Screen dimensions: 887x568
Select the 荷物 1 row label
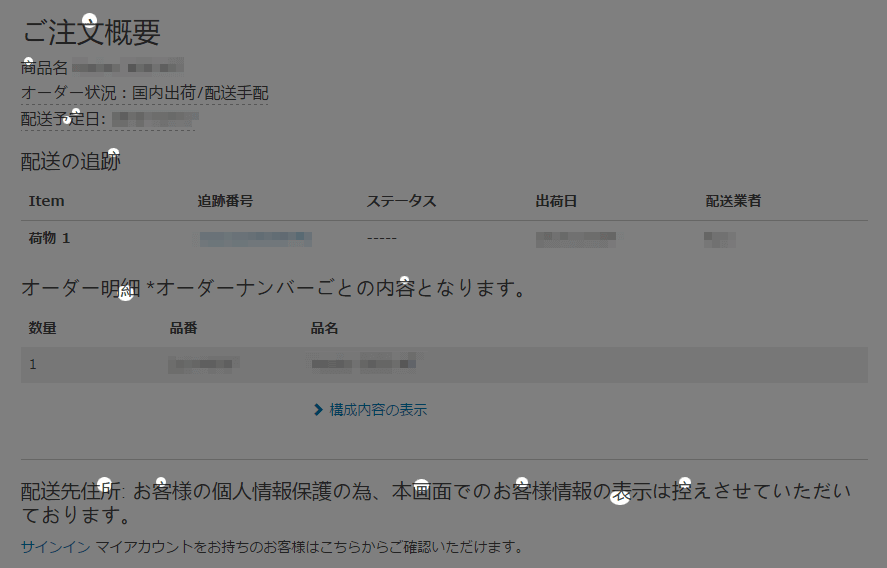[x=49, y=239]
